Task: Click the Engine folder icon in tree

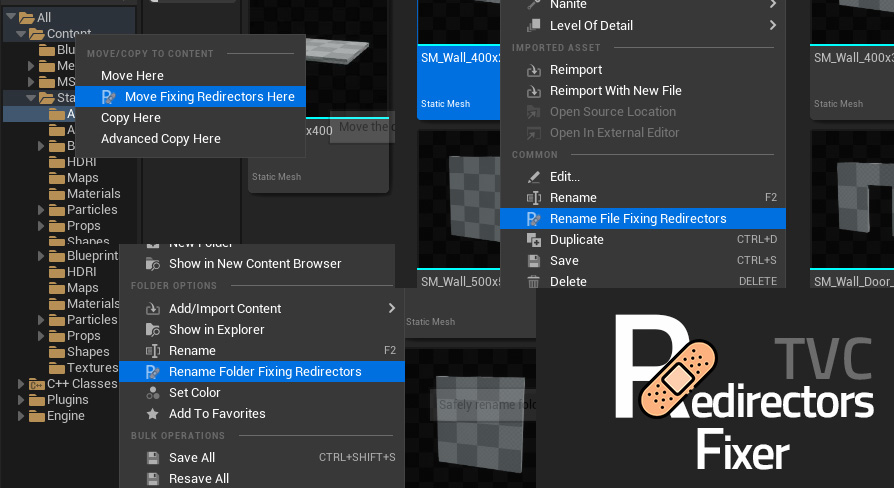Action: [36, 416]
